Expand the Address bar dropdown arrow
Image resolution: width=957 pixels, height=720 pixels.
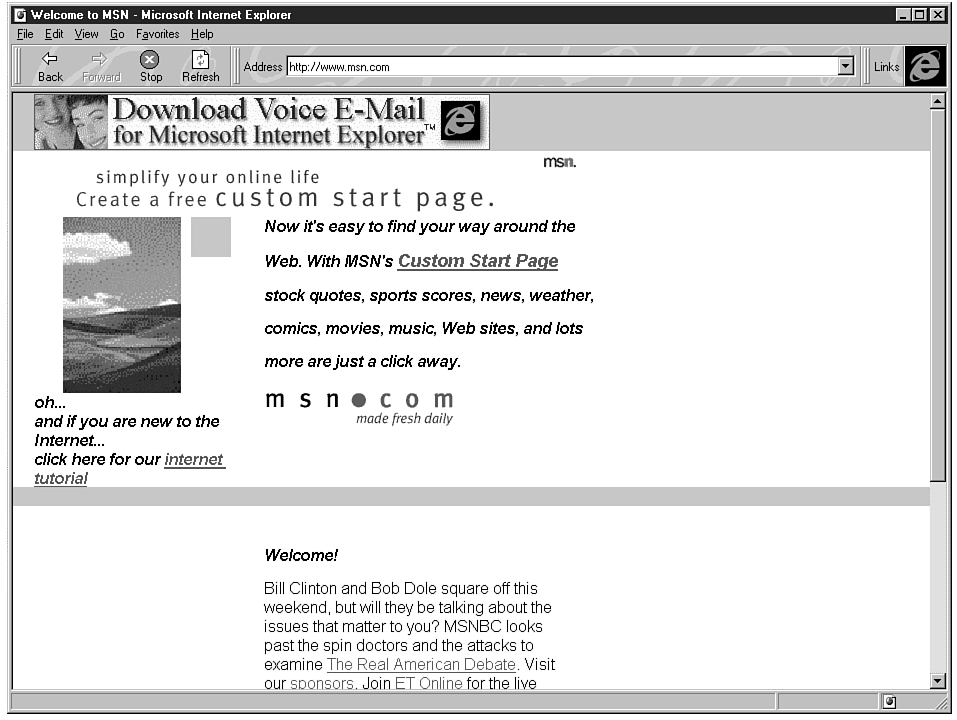click(x=846, y=67)
